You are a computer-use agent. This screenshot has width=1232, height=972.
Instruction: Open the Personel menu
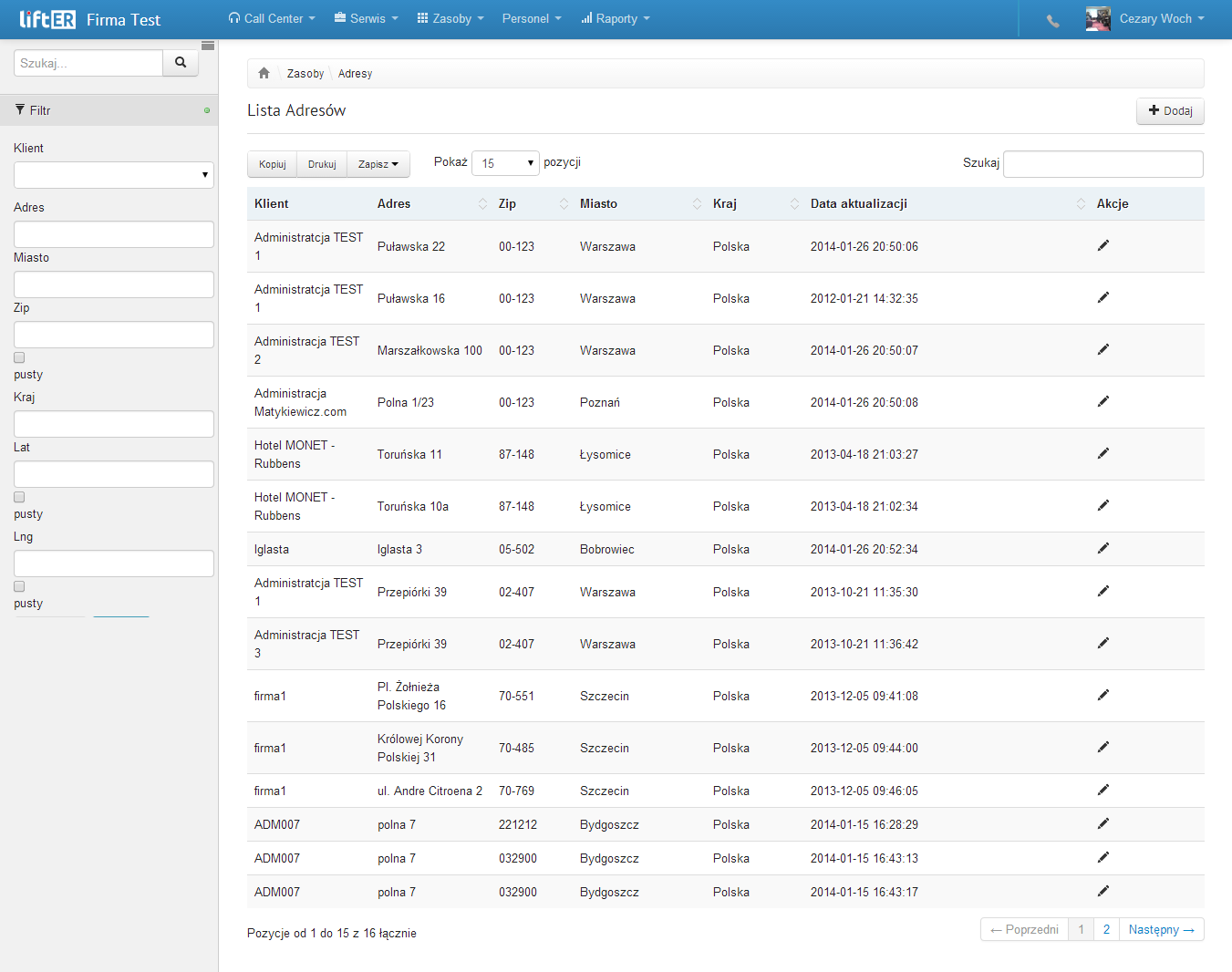coord(532,18)
